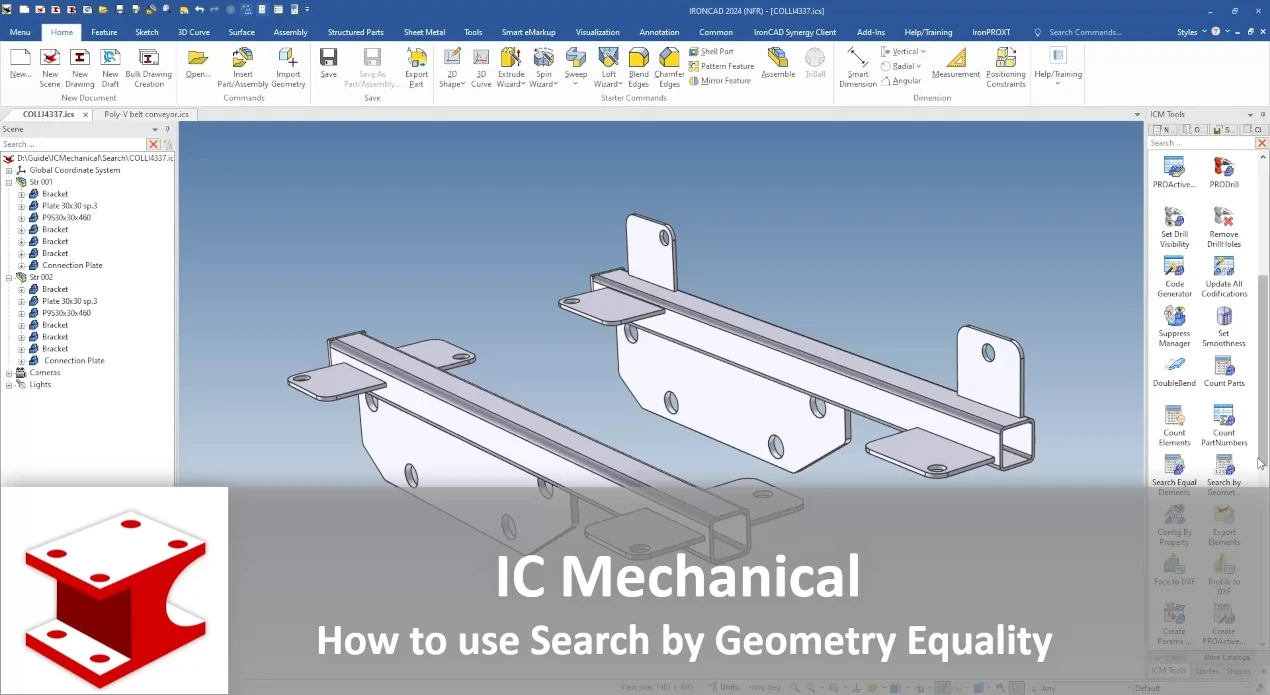Viewport: 1270px width, 695px height.
Task: Switch to the Structured Parts tab
Action: click(x=355, y=32)
